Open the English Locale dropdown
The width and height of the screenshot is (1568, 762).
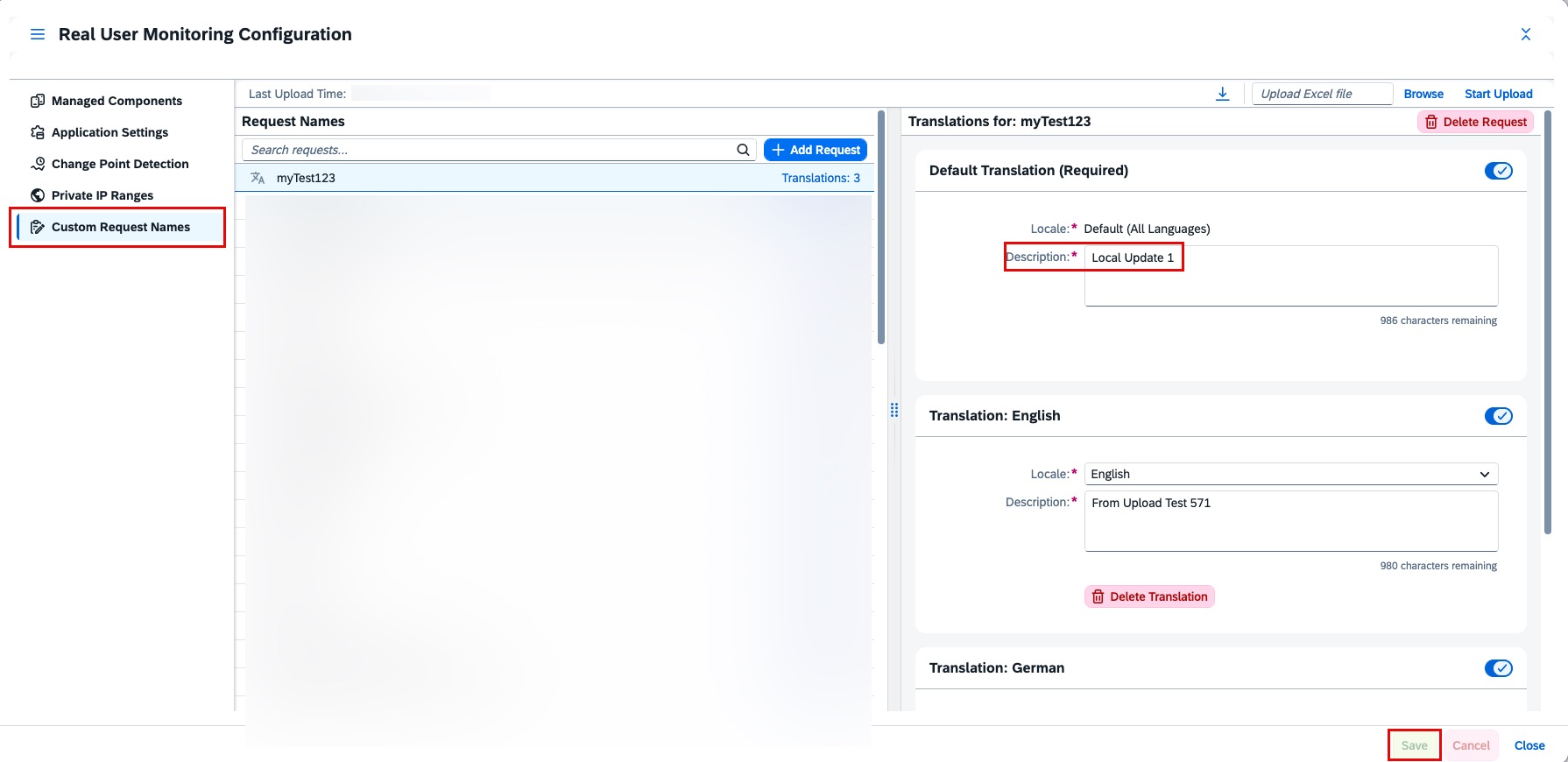tap(1290, 474)
